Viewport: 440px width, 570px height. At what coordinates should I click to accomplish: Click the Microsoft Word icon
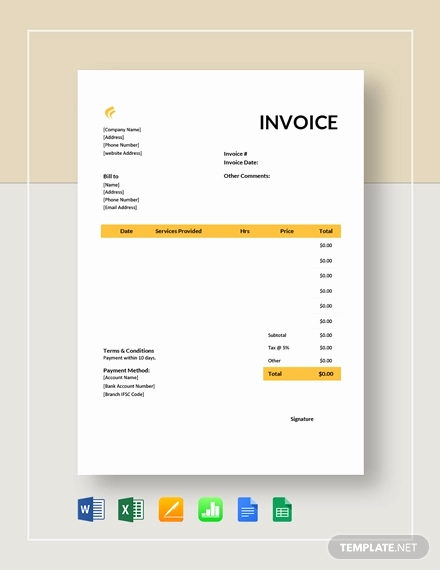click(x=92, y=509)
